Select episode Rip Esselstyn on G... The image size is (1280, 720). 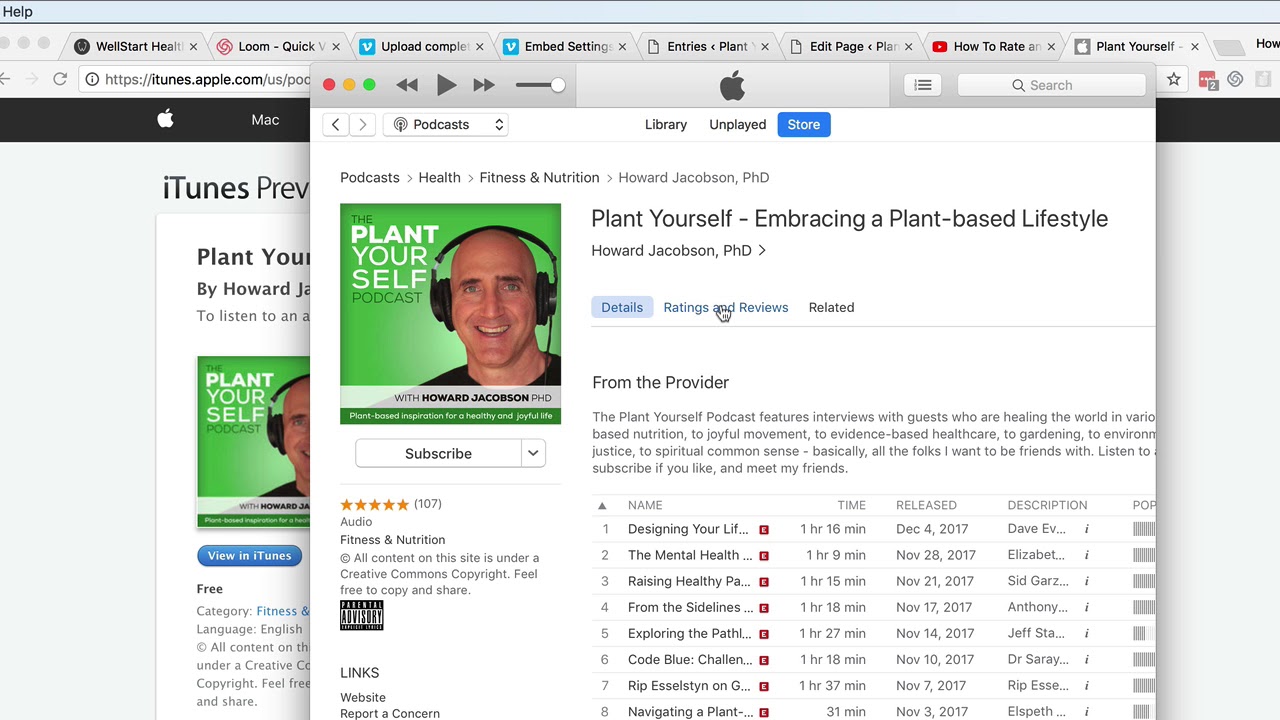click(x=689, y=685)
